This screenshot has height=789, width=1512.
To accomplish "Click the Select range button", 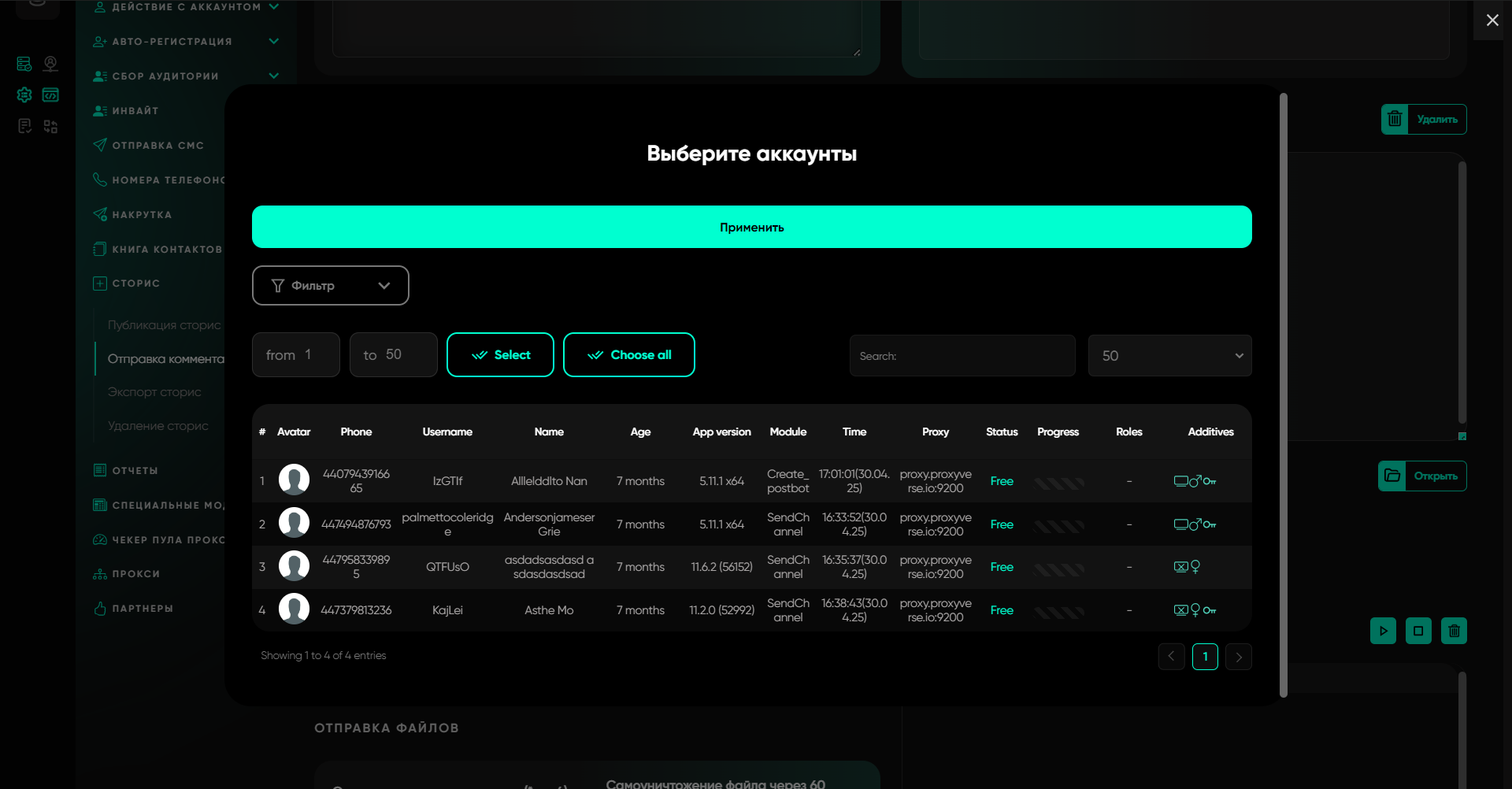I will tap(500, 355).
